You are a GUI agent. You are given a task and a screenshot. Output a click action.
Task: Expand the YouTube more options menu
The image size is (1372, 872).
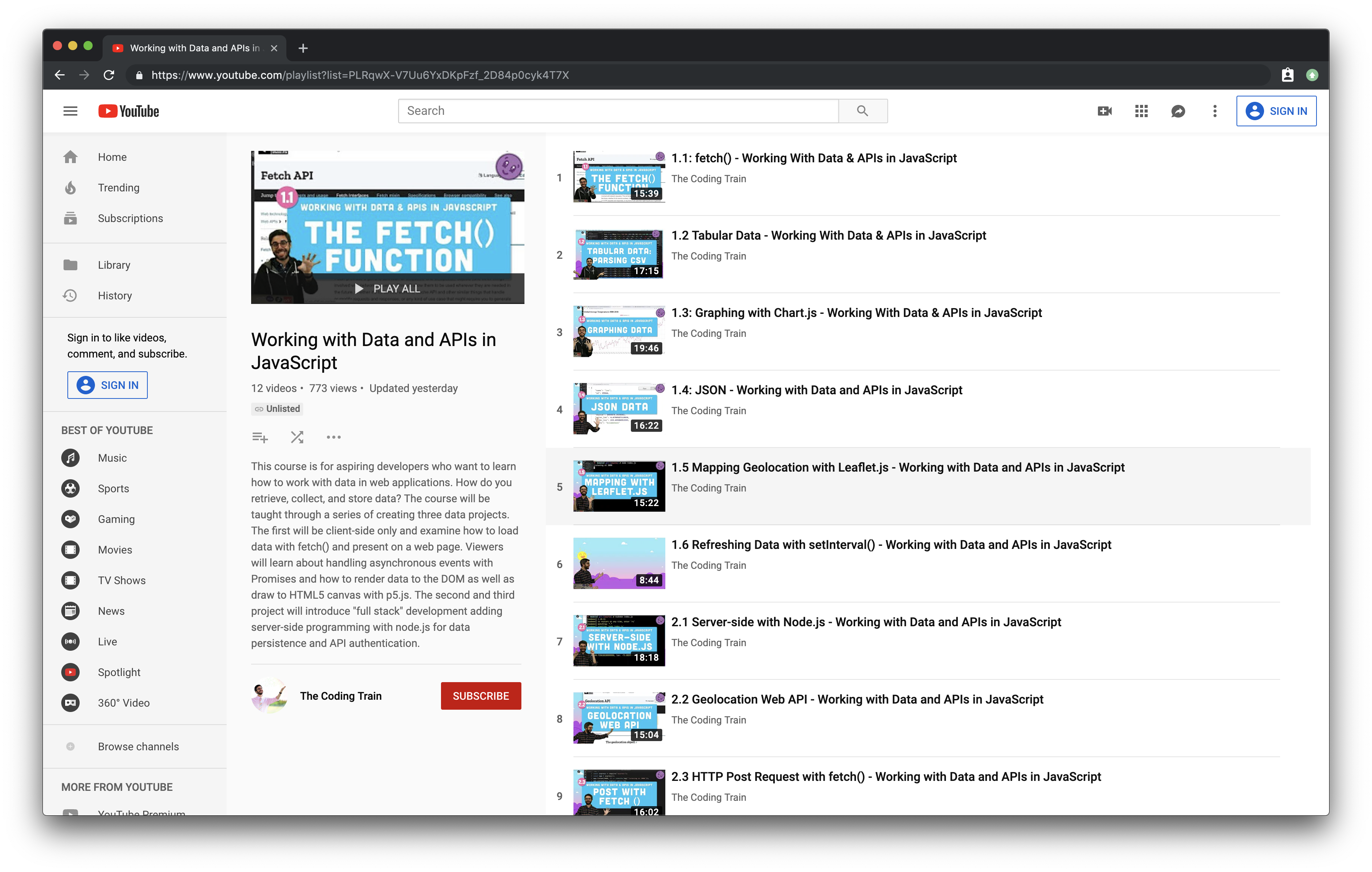(1214, 111)
